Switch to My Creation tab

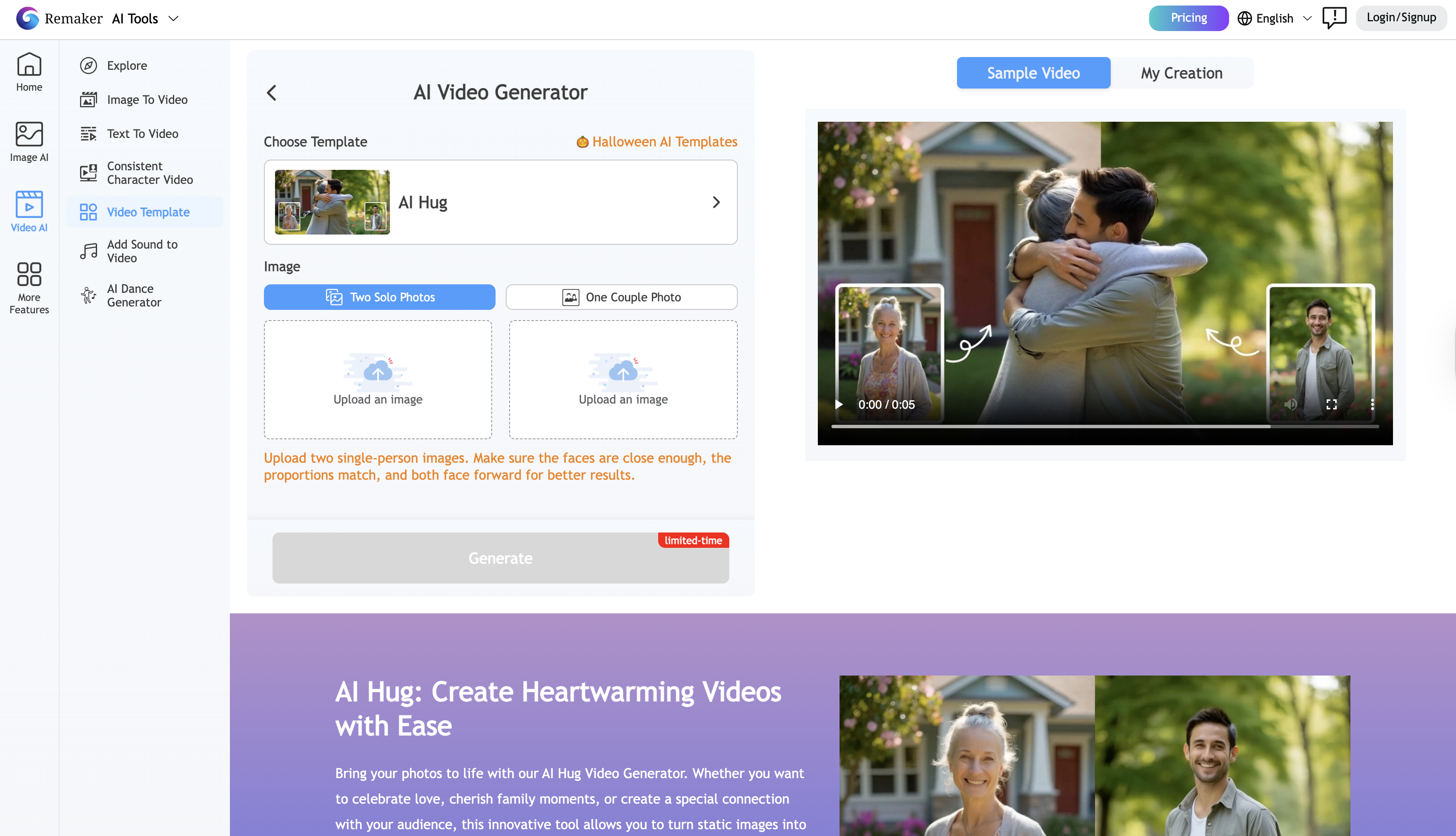point(1181,73)
